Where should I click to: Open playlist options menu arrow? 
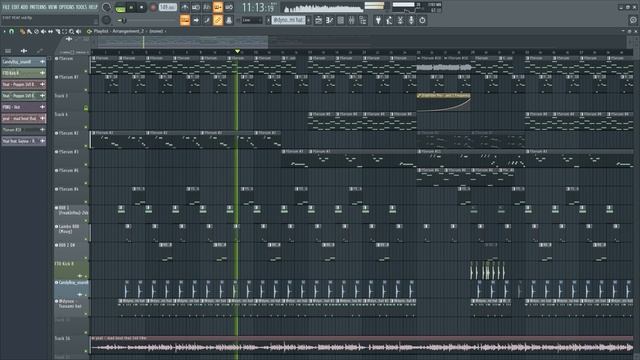[x=4, y=31]
